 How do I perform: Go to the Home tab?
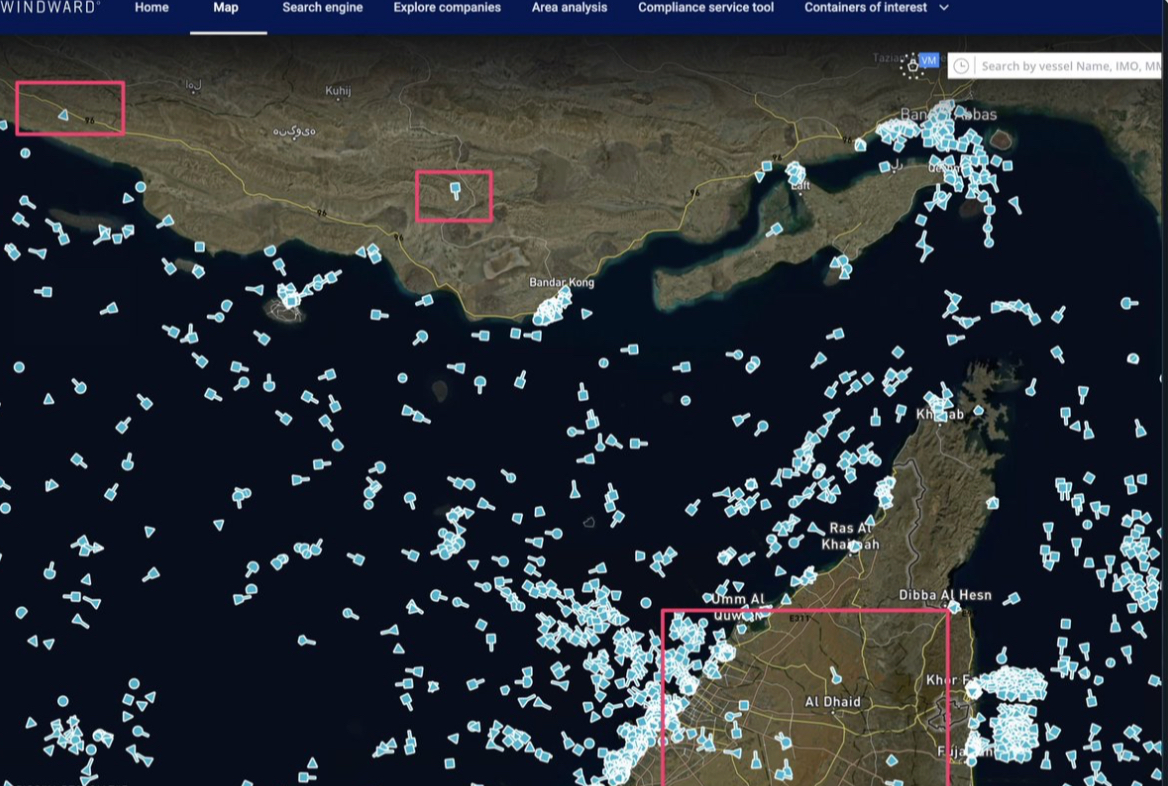click(152, 8)
